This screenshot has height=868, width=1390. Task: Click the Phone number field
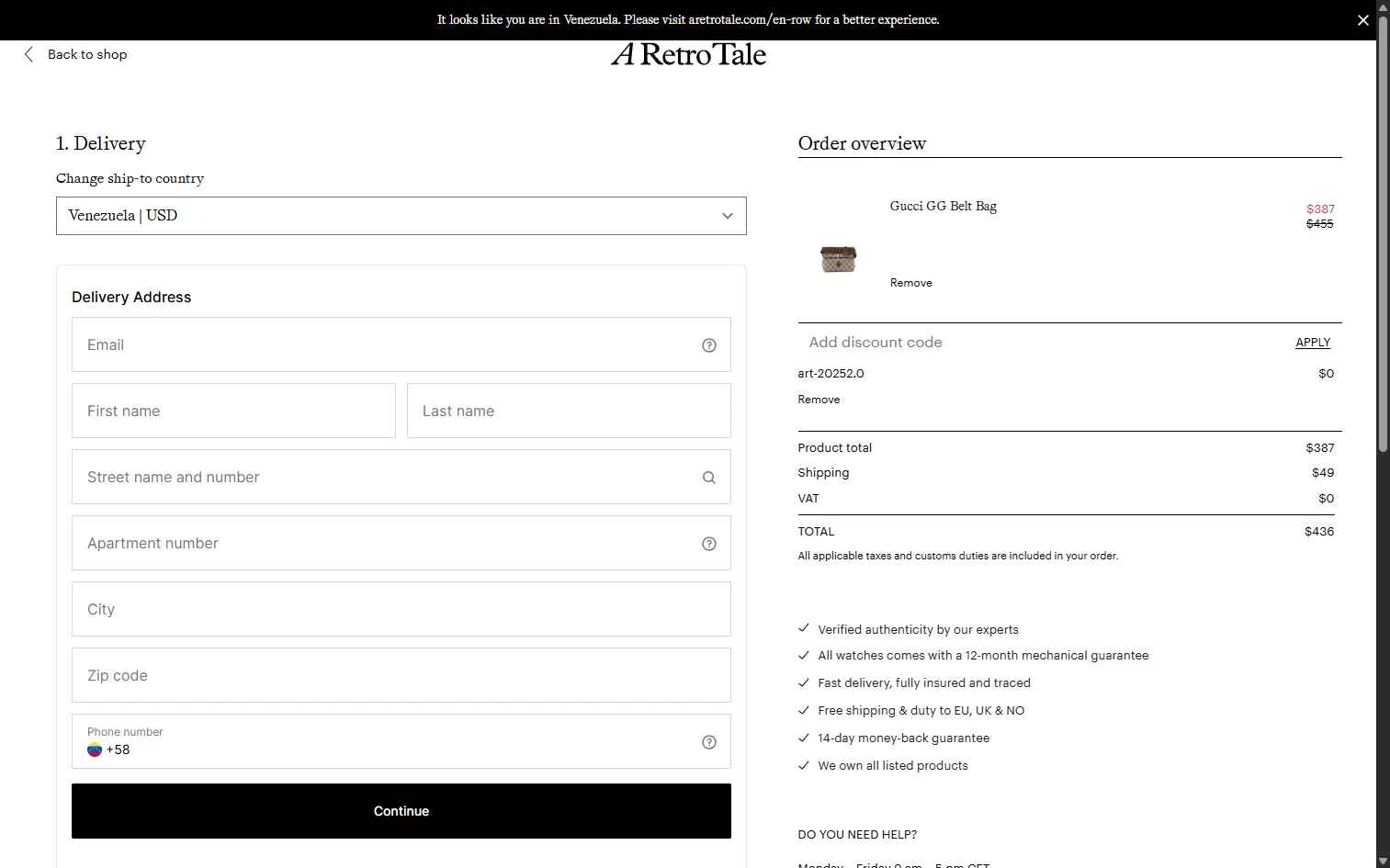tap(401, 741)
